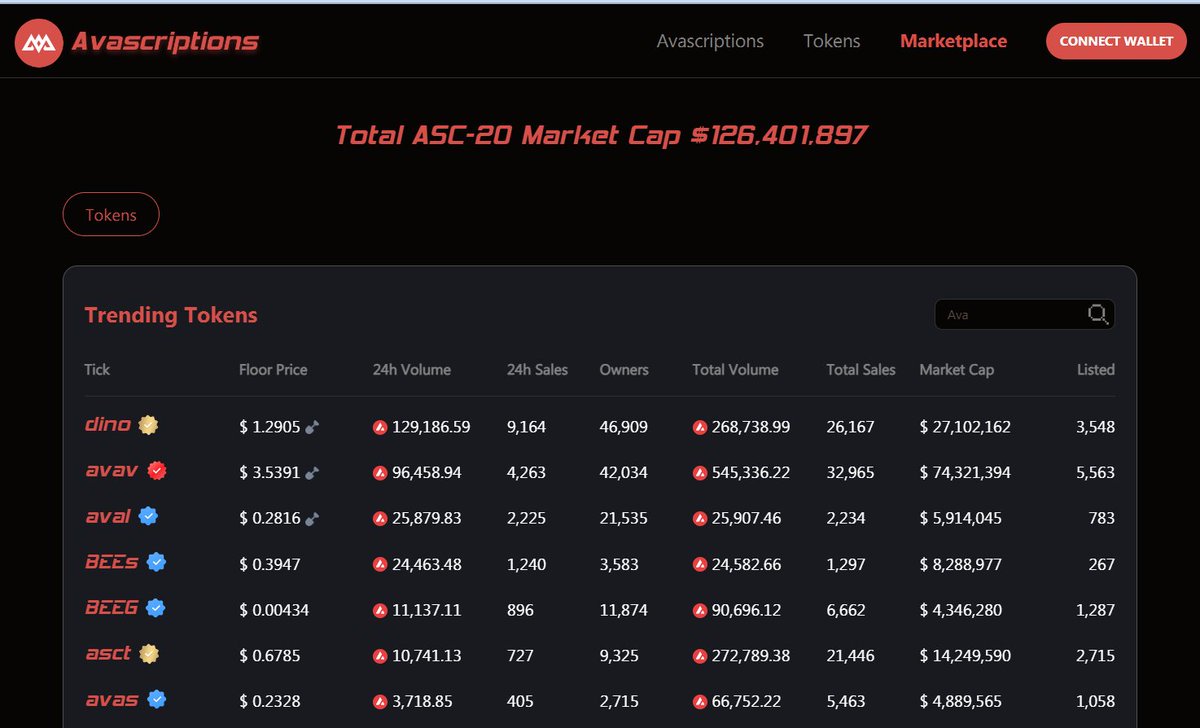Click AVAX icon in BEEG total volume
Image resolution: width=1200 pixels, height=728 pixels.
(699, 610)
